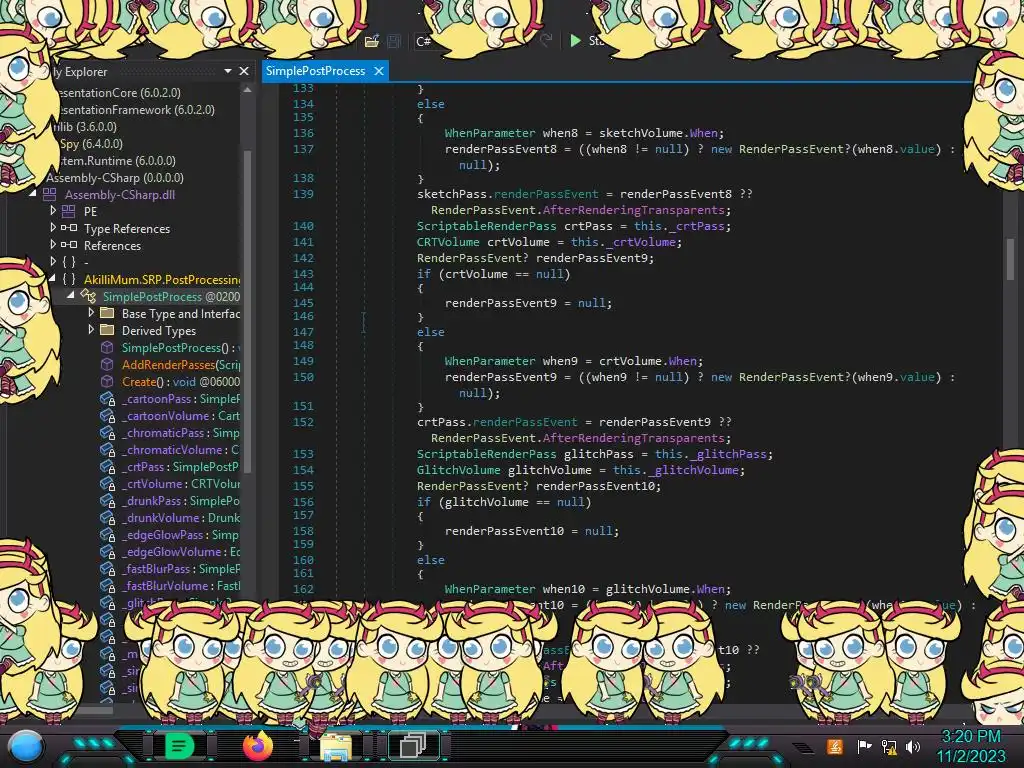Screen dimensions: 1024x768
Task: Click the Assembly-CSharp.dll module icon
Action: (x=50, y=194)
